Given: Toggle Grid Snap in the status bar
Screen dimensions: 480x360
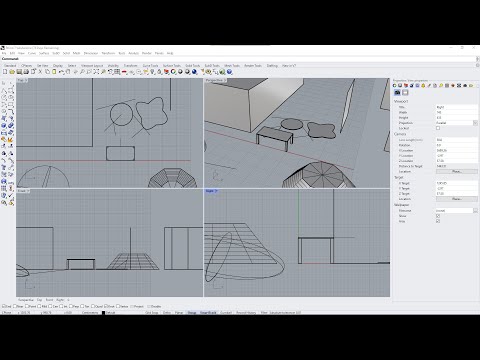Looking at the screenshot, I should tap(152, 313).
